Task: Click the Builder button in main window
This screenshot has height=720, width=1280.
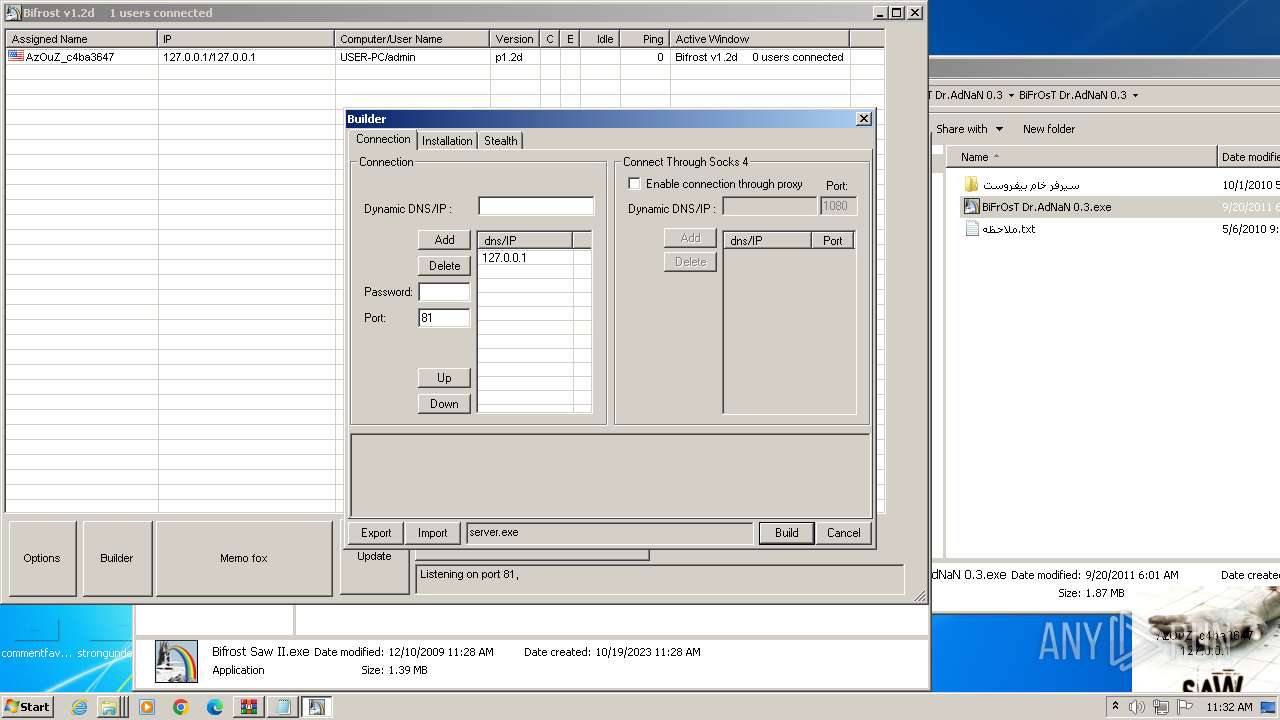Action: 117,558
